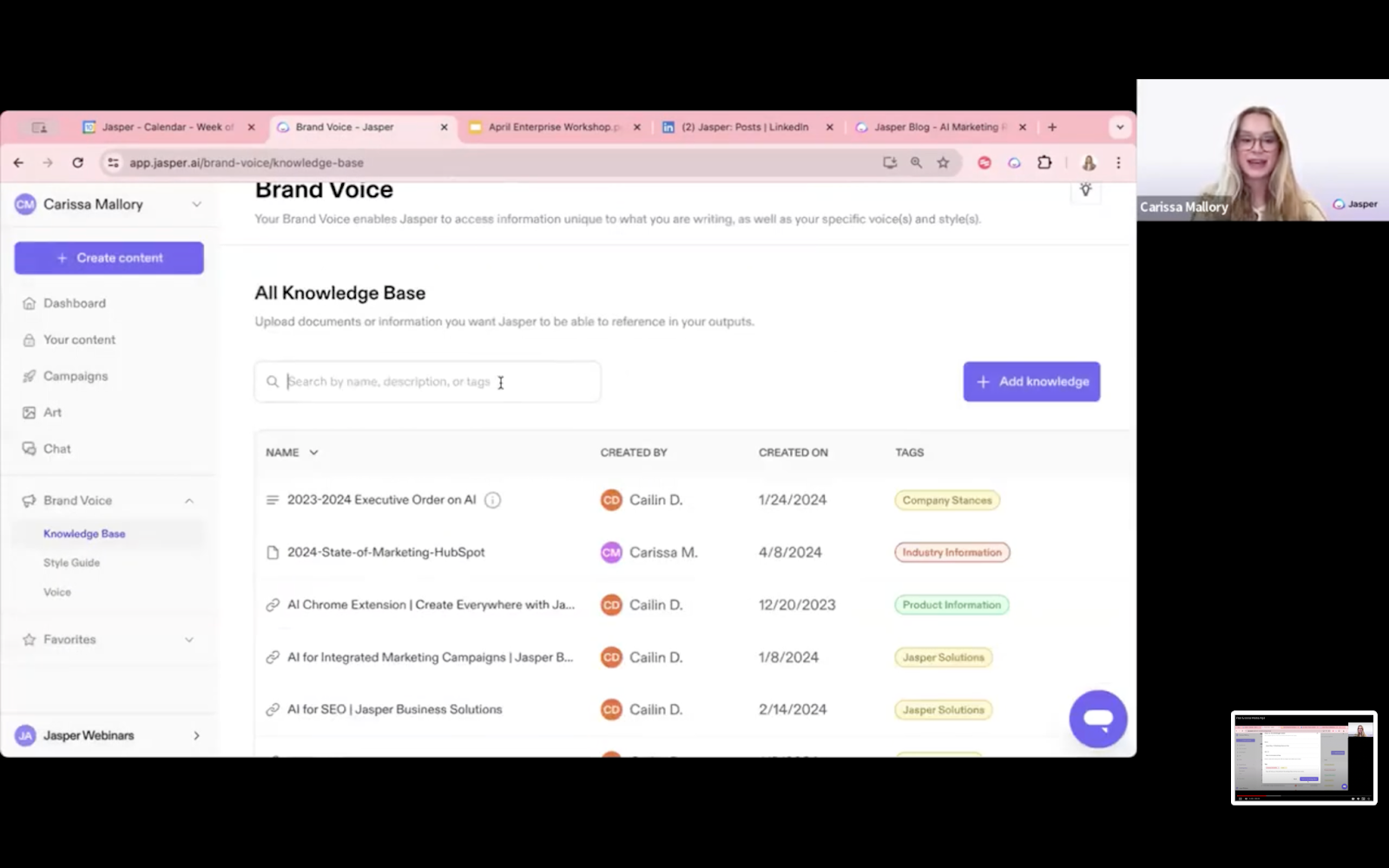Click the tab group icon left of tabs

point(39,127)
